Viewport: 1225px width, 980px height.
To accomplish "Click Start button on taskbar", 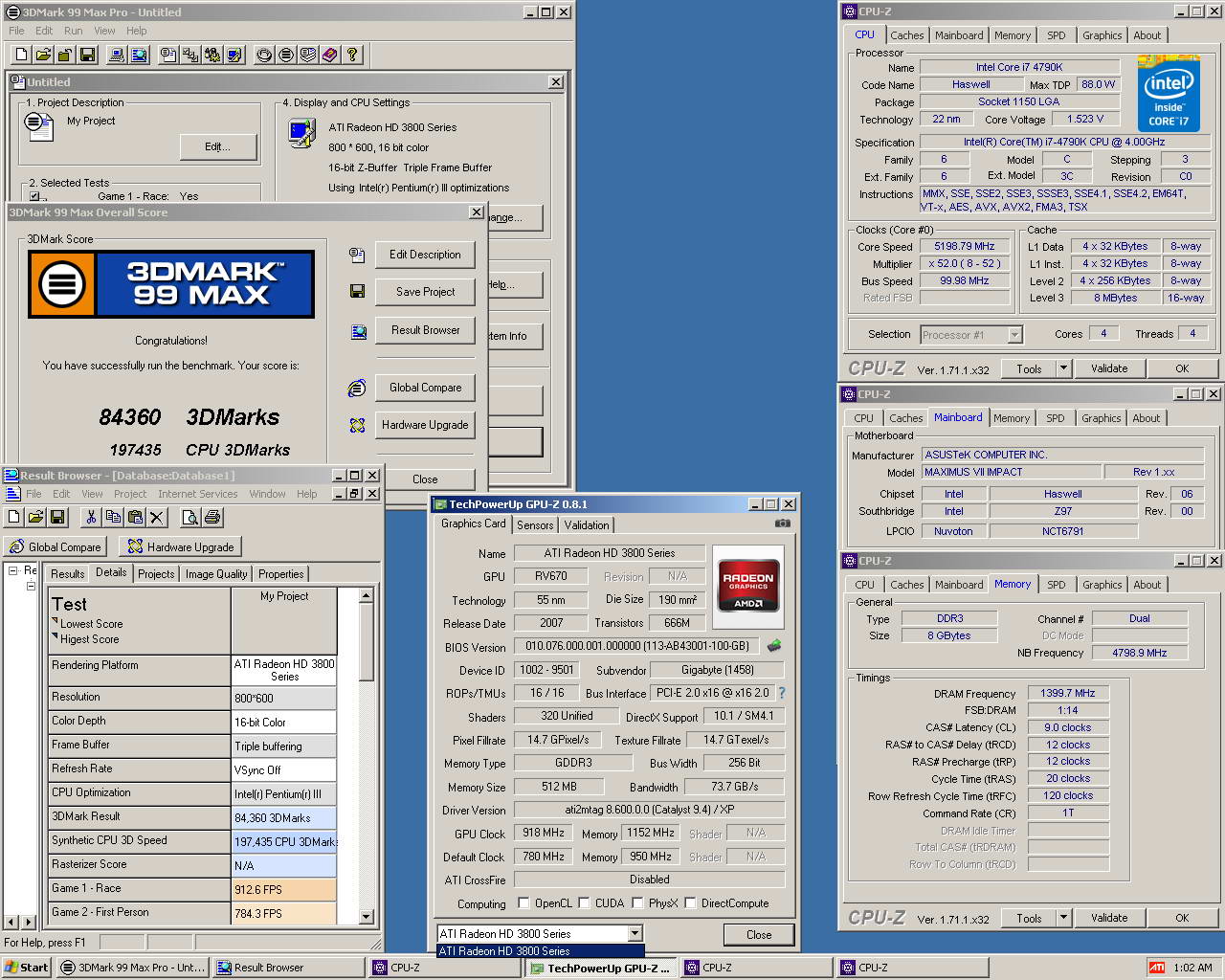I will click(27, 968).
